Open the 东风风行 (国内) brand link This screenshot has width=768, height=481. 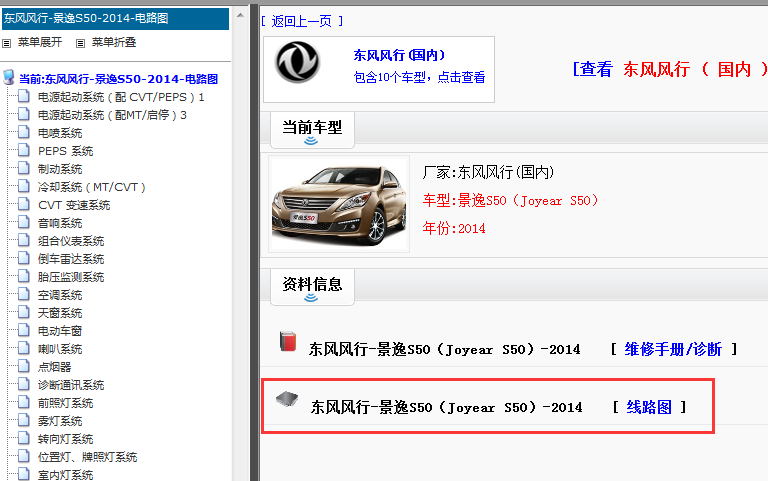[x=399, y=55]
